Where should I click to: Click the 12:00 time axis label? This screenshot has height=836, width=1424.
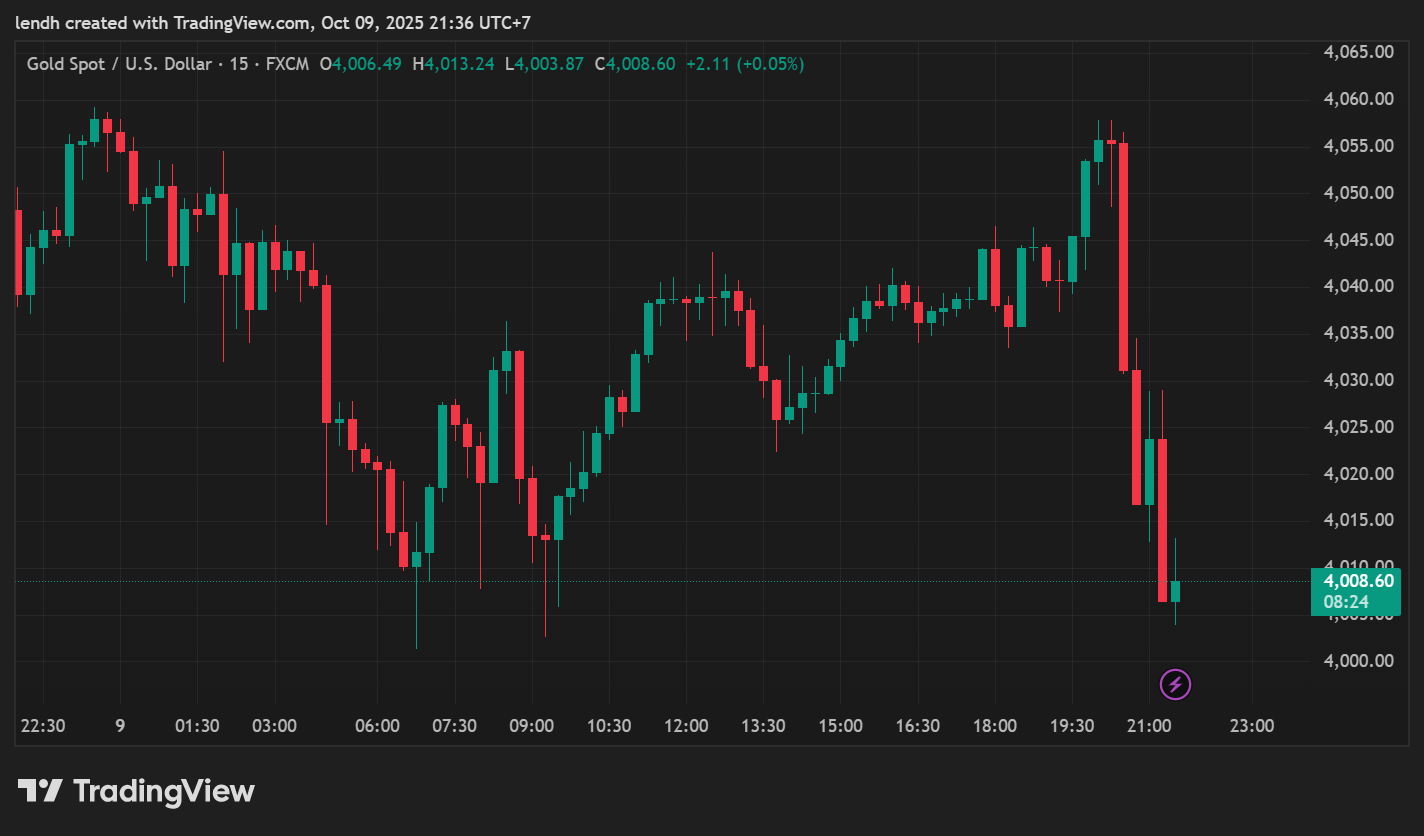[x=686, y=726]
